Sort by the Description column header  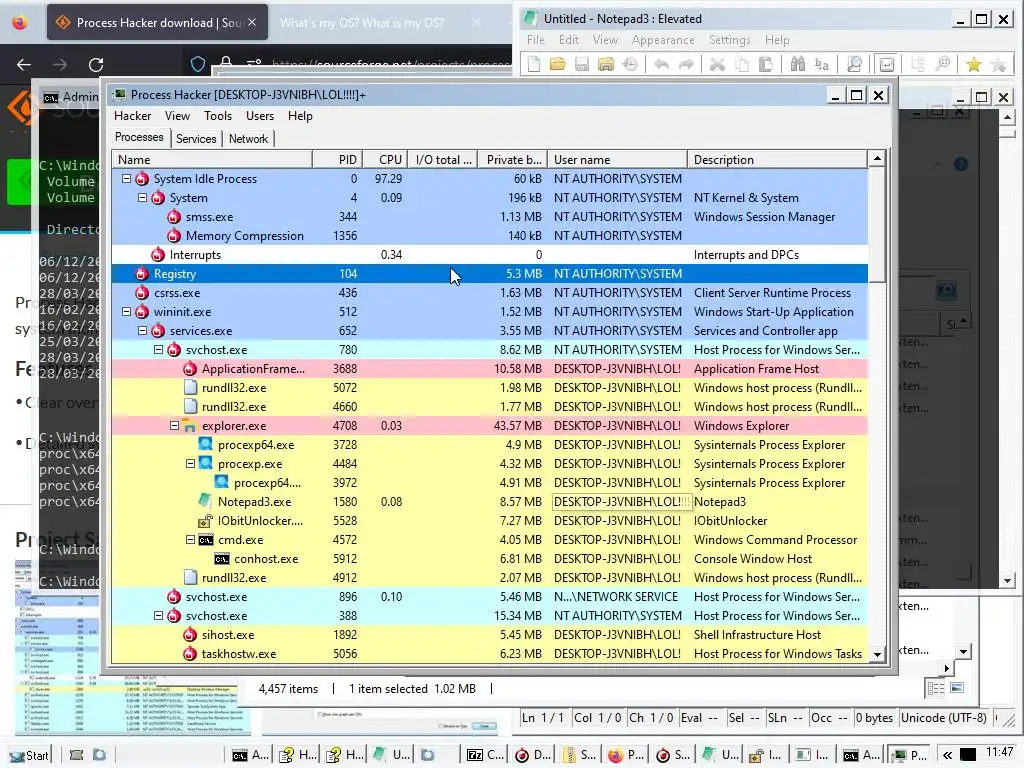pyautogui.click(x=777, y=159)
